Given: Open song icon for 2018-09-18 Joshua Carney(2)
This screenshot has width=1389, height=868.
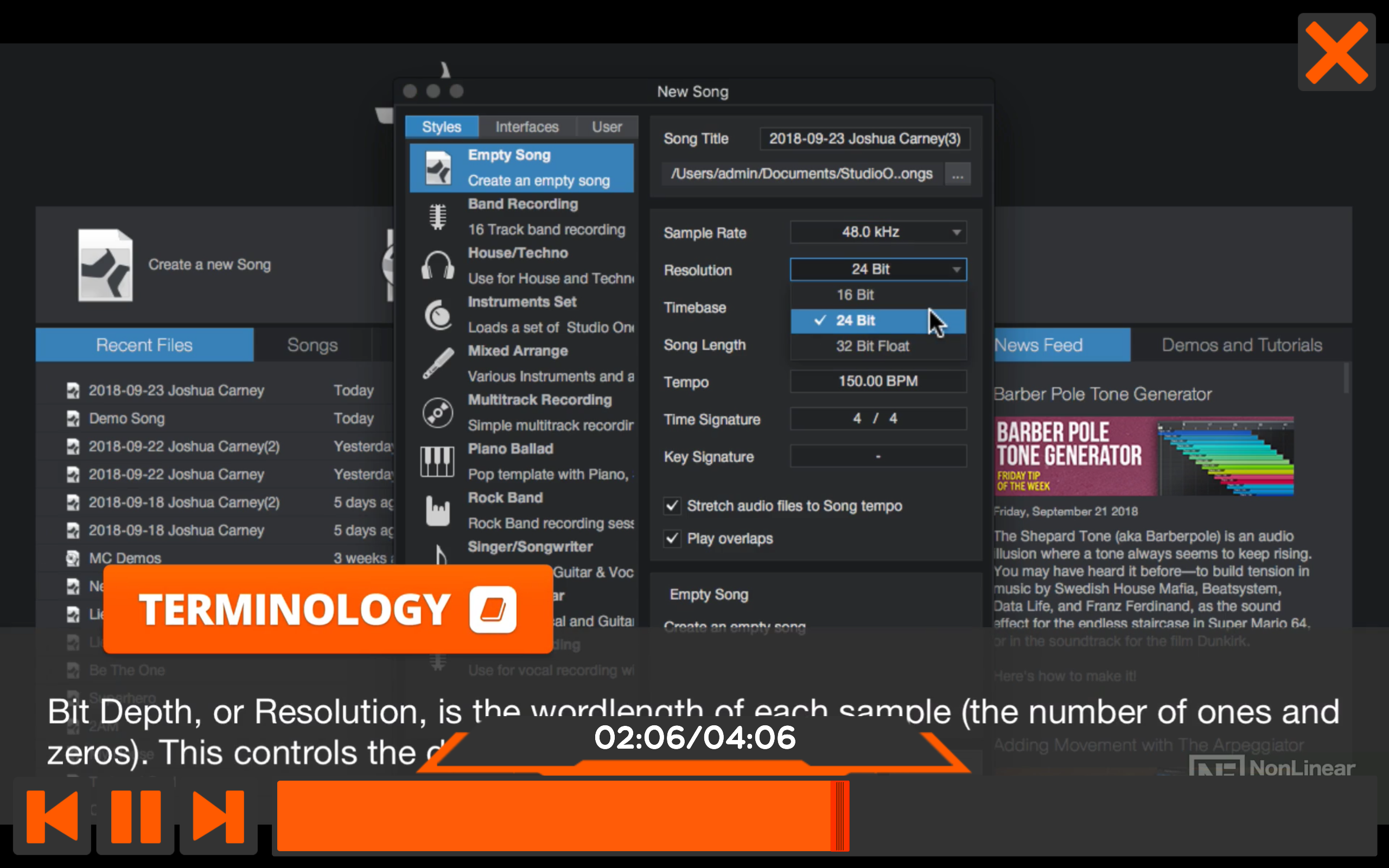Looking at the screenshot, I should click(x=73, y=503).
